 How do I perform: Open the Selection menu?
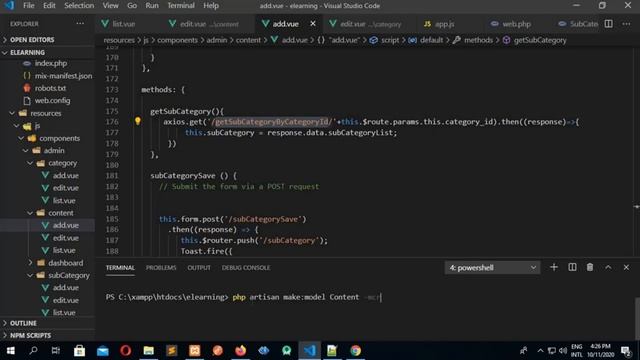click(79, 6)
